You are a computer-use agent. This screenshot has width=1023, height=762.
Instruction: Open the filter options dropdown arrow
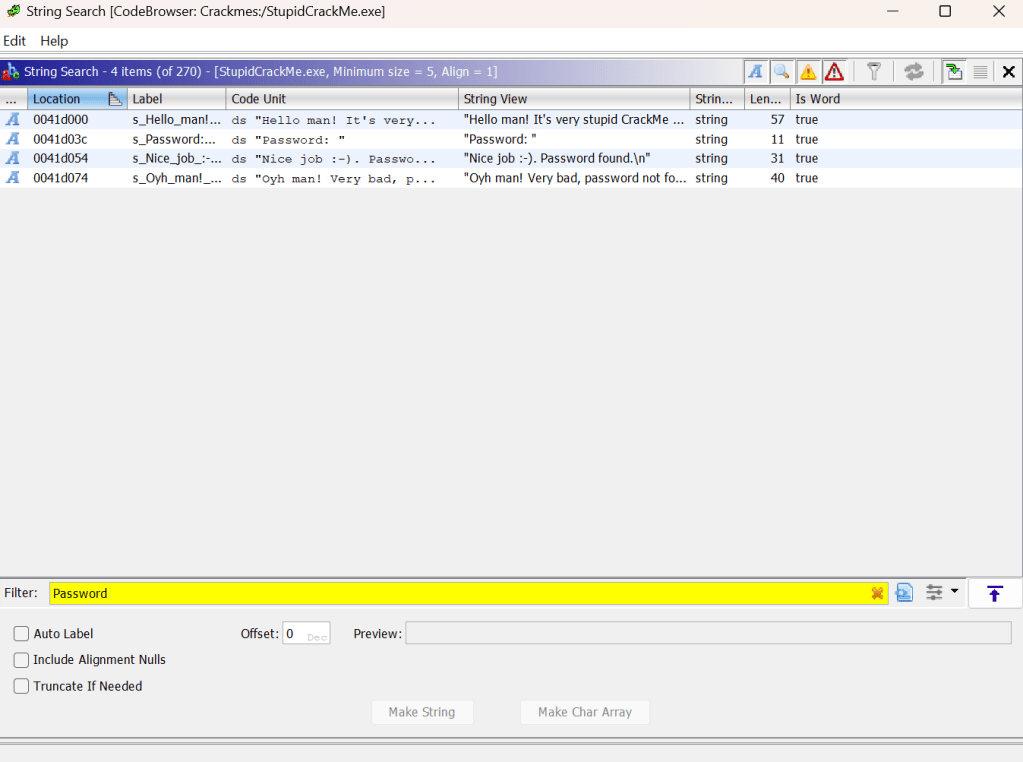954,592
